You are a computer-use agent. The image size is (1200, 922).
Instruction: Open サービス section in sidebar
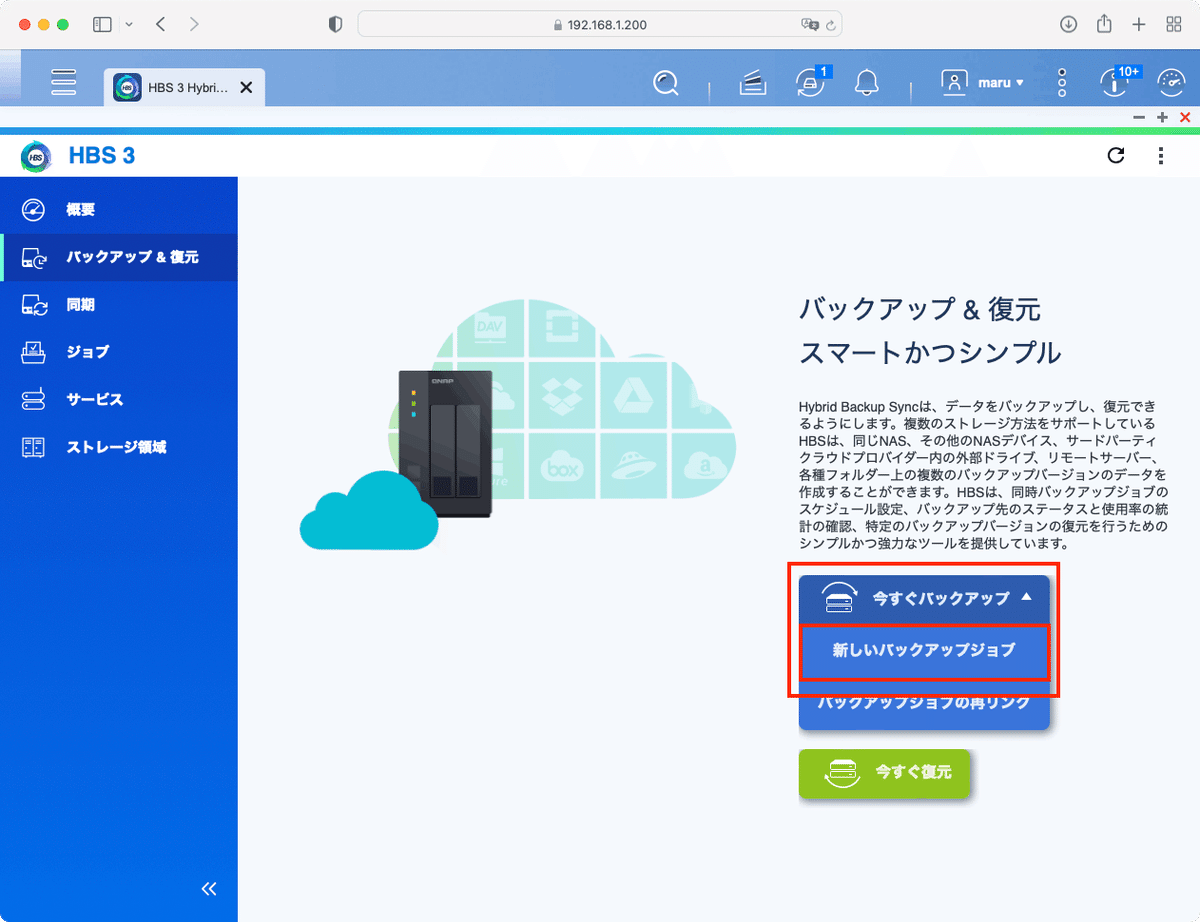click(x=119, y=400)
